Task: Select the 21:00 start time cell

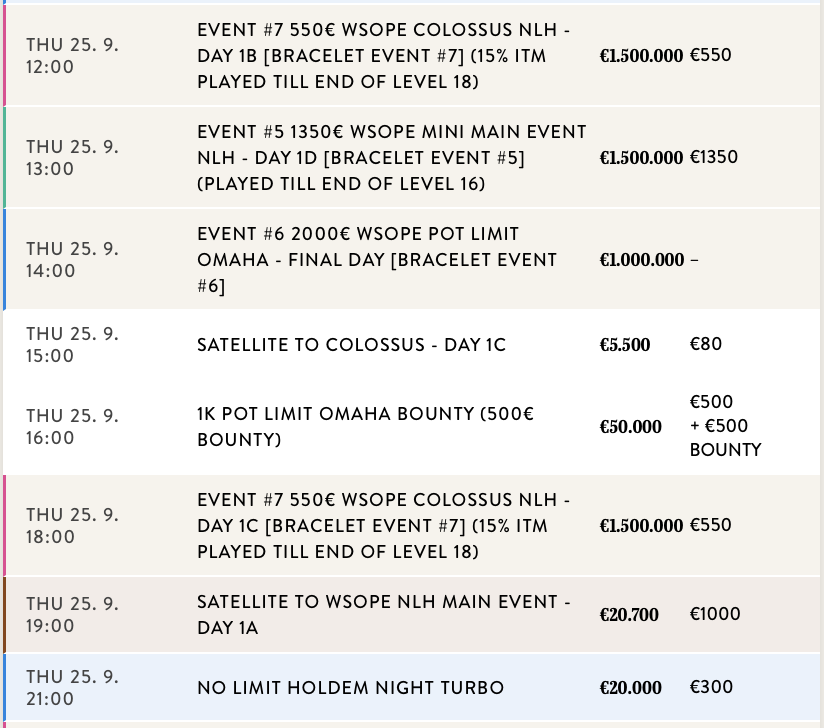Action: point(72,688)
